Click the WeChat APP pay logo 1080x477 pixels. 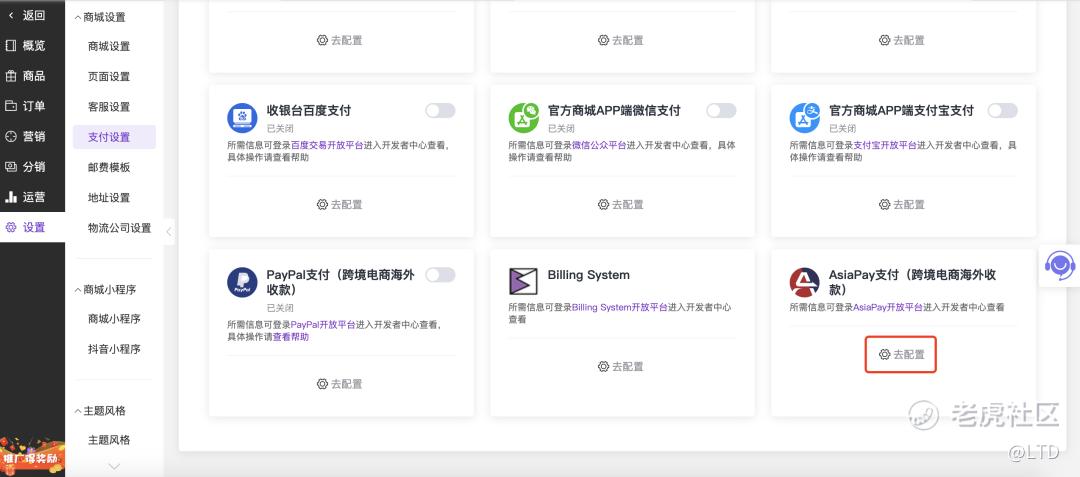point(523,118)
